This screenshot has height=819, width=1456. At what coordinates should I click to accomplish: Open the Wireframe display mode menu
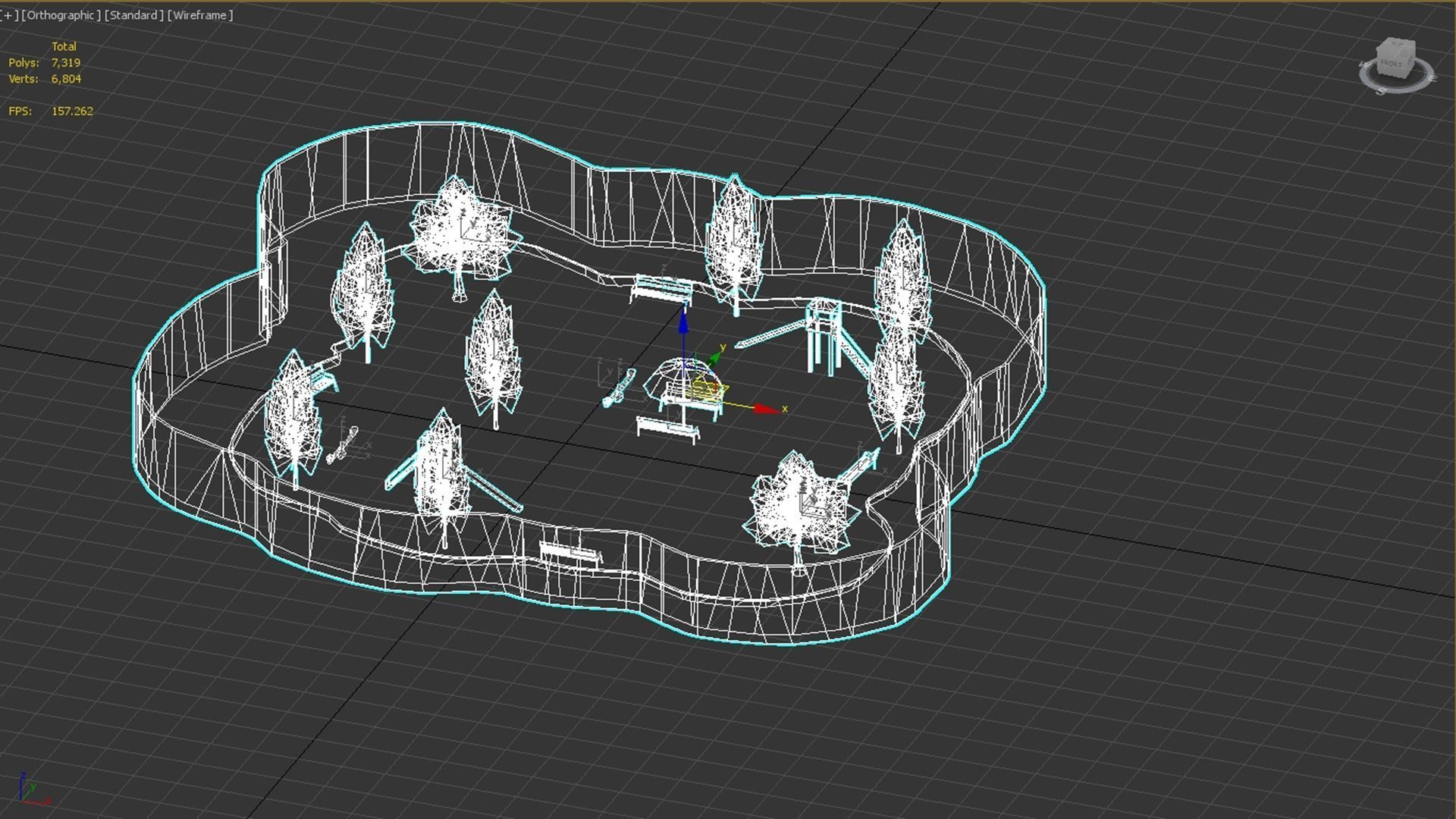(x=200, y=15)
